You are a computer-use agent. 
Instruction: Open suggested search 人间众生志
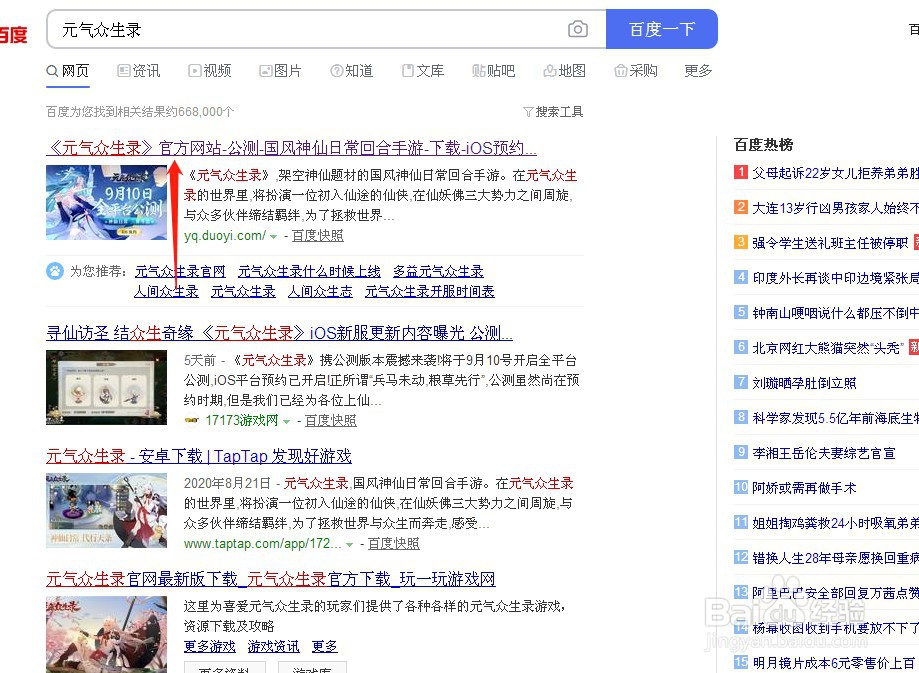coord(320,291)
